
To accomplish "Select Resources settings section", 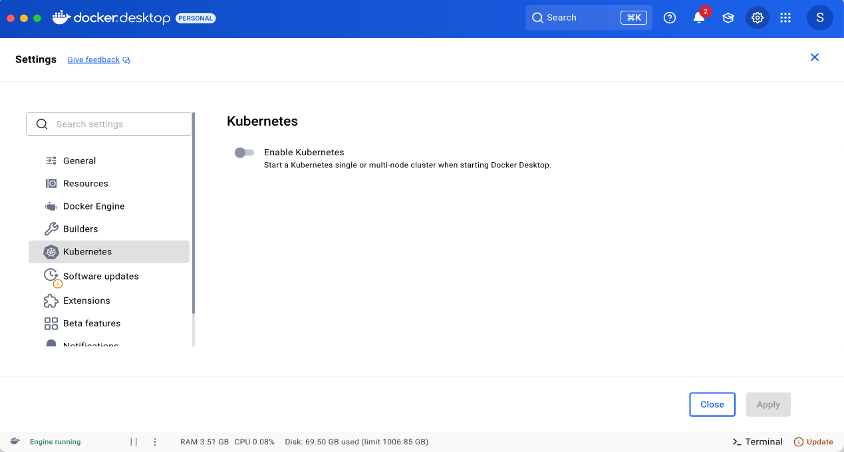I will click(x=109, y=183).
